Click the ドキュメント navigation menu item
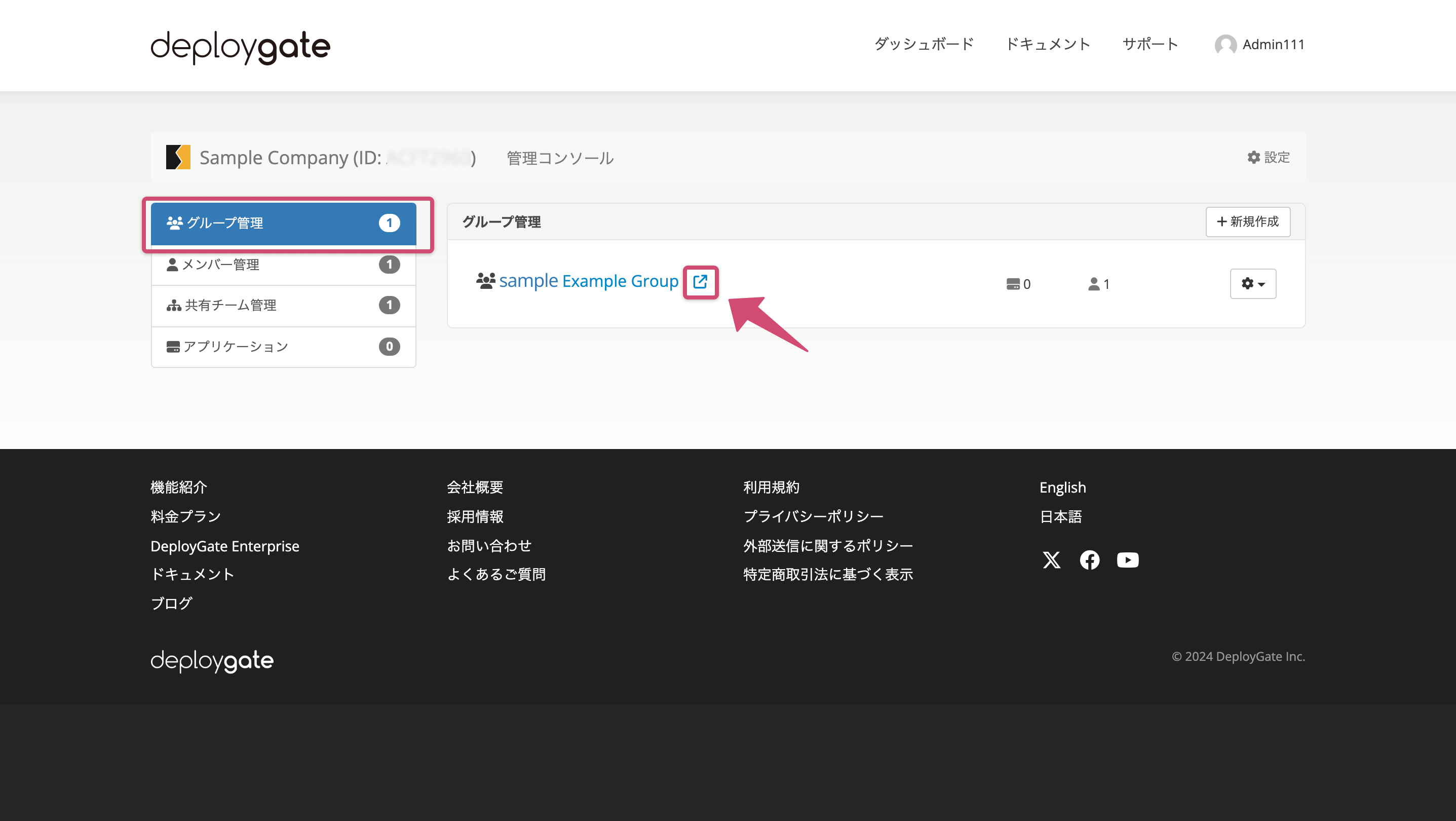Viewport: 1456px width, 821px height. (x=1047, y=44)
